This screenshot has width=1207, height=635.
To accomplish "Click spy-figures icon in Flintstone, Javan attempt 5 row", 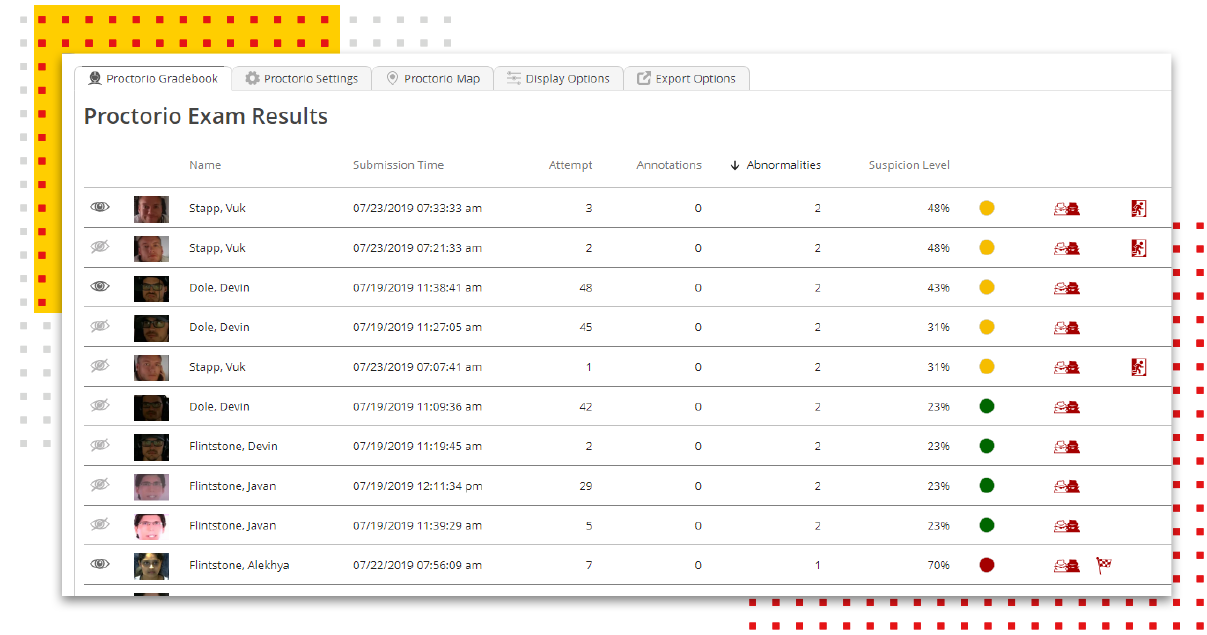I will [1066, 526].
